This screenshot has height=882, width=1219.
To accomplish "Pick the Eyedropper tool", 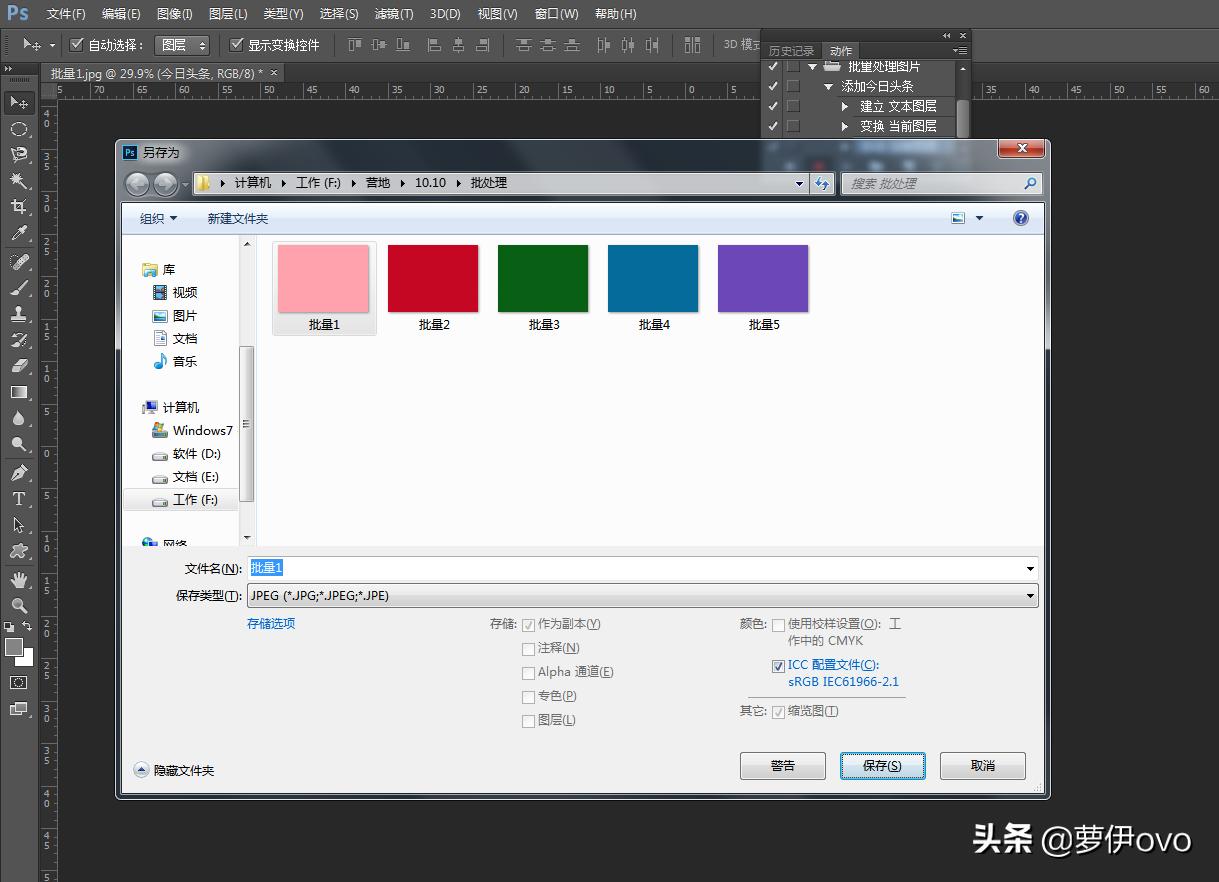I will [x=19, y=234].
